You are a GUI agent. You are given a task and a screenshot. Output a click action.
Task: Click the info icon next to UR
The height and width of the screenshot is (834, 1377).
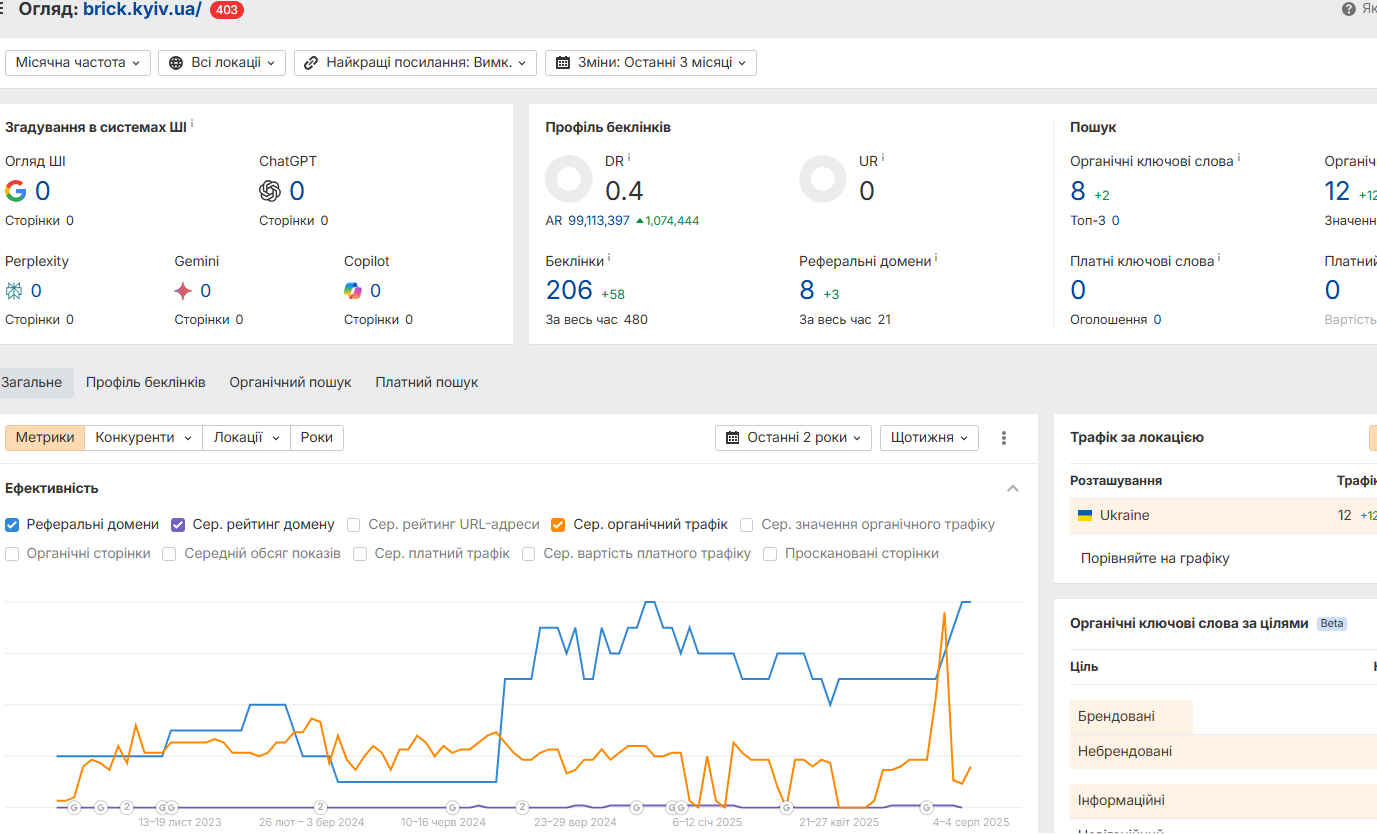pos(883,157)
